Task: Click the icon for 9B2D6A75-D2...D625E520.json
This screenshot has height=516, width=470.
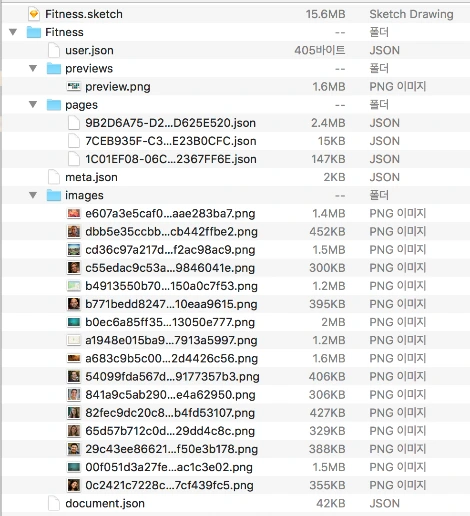Action: 74,123
